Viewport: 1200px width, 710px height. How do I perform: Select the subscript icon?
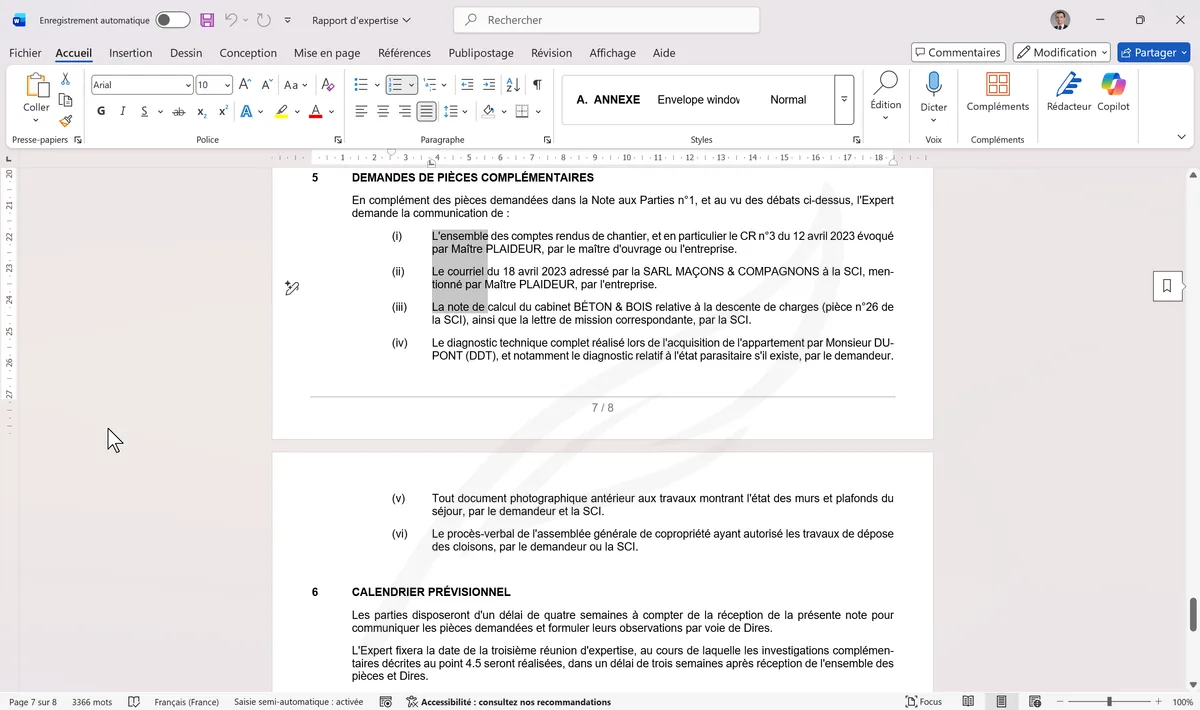(200, 111)
